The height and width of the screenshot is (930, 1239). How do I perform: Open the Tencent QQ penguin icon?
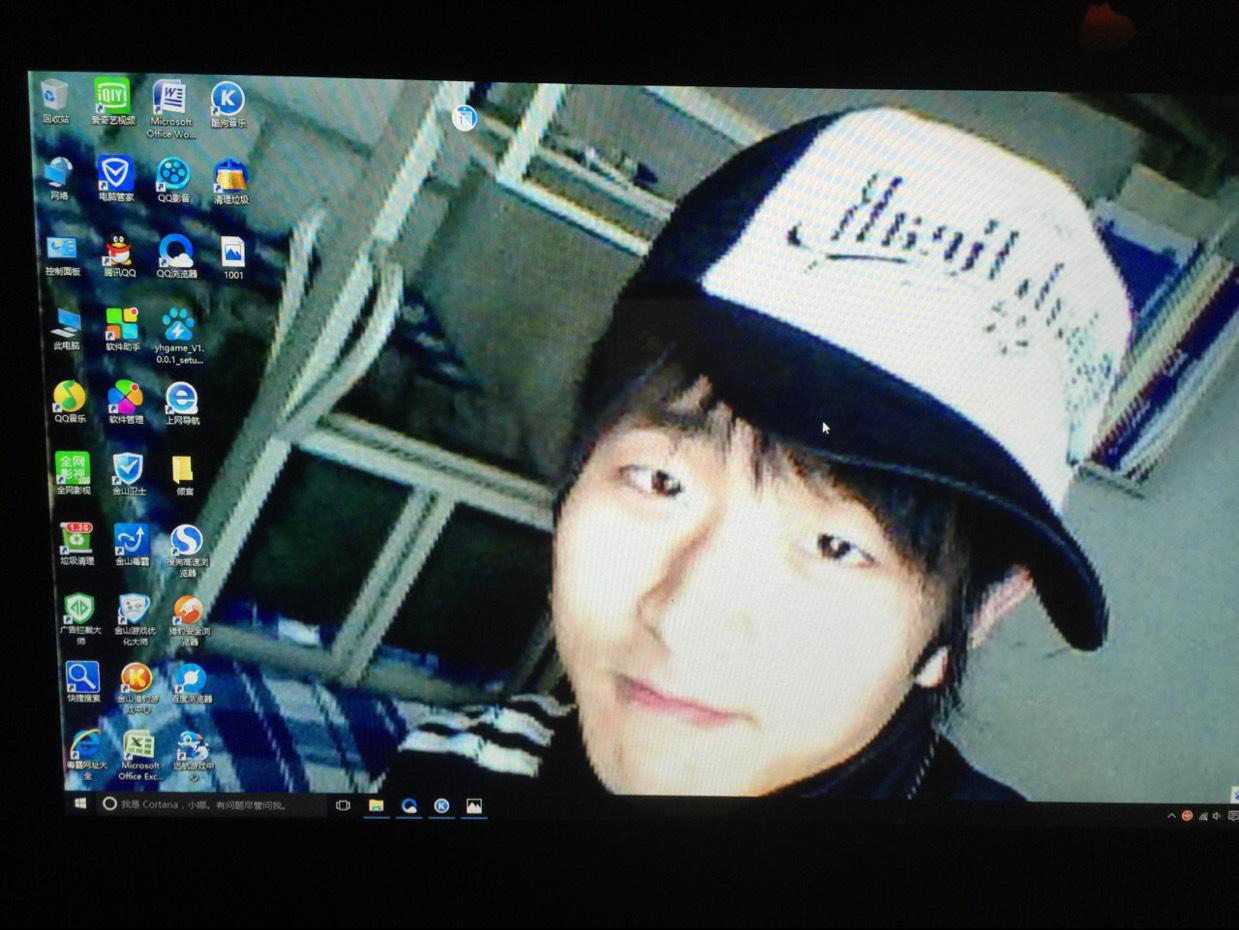(x=119, y=250)
